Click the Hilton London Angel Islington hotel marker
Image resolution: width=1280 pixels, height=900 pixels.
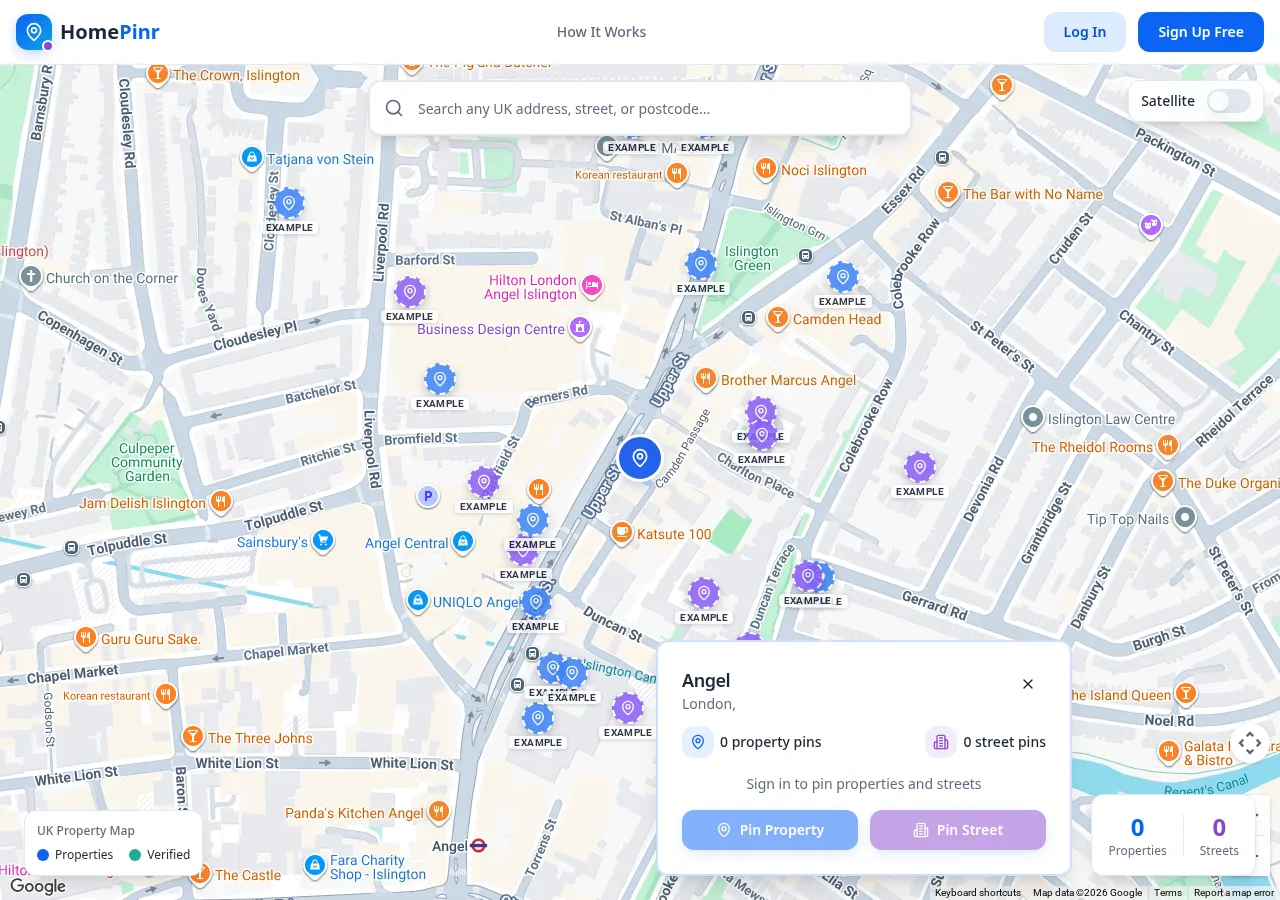592,285
